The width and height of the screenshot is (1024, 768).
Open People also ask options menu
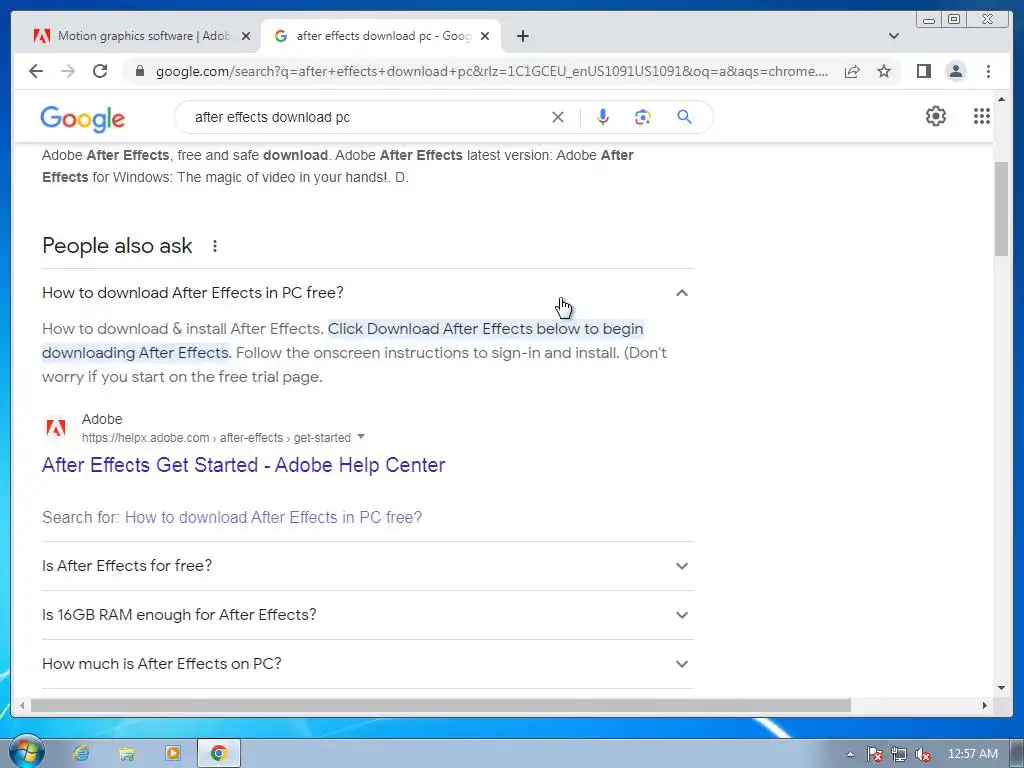215,246
